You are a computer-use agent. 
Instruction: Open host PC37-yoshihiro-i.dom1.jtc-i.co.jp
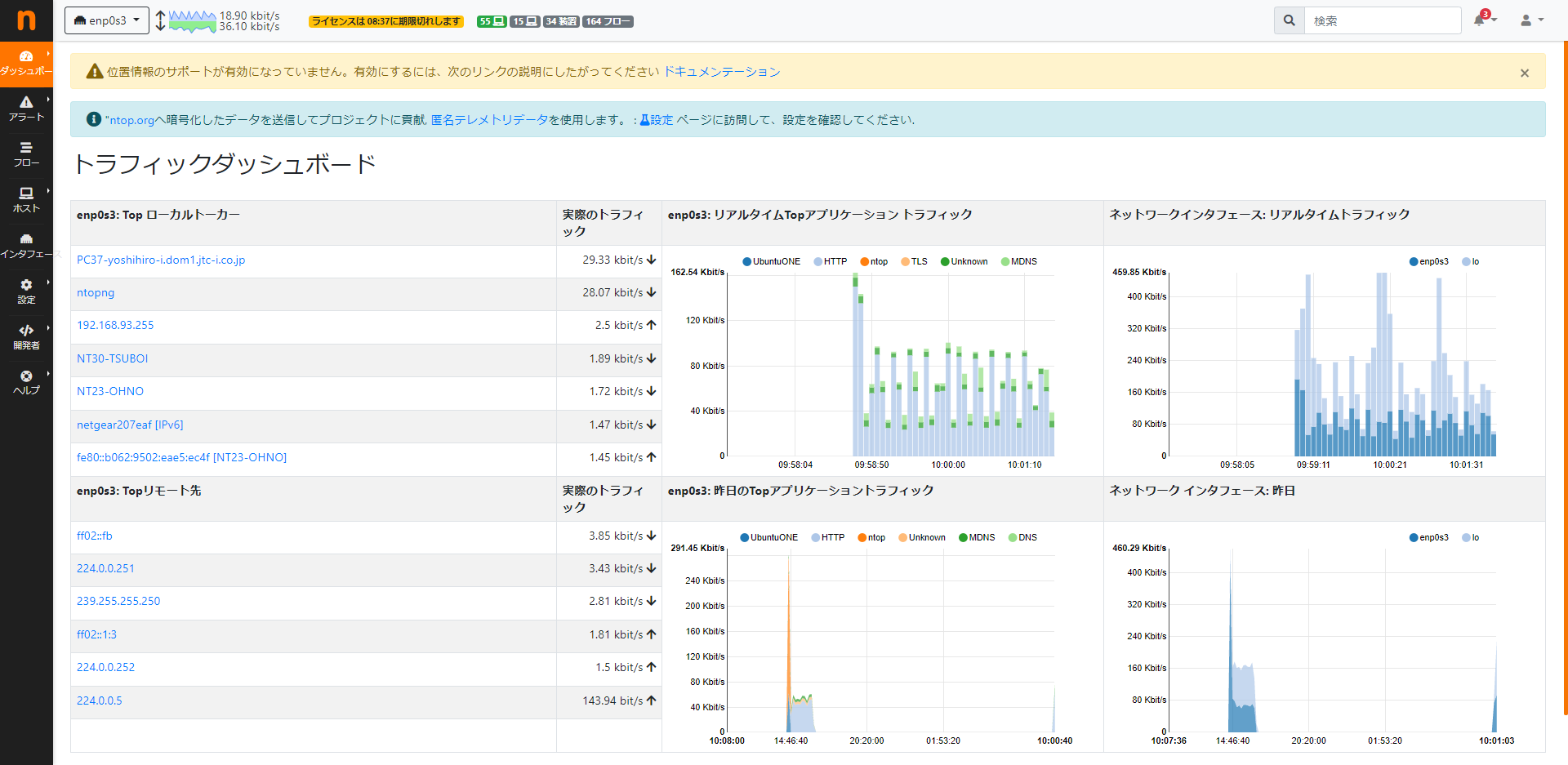(161, 260)
